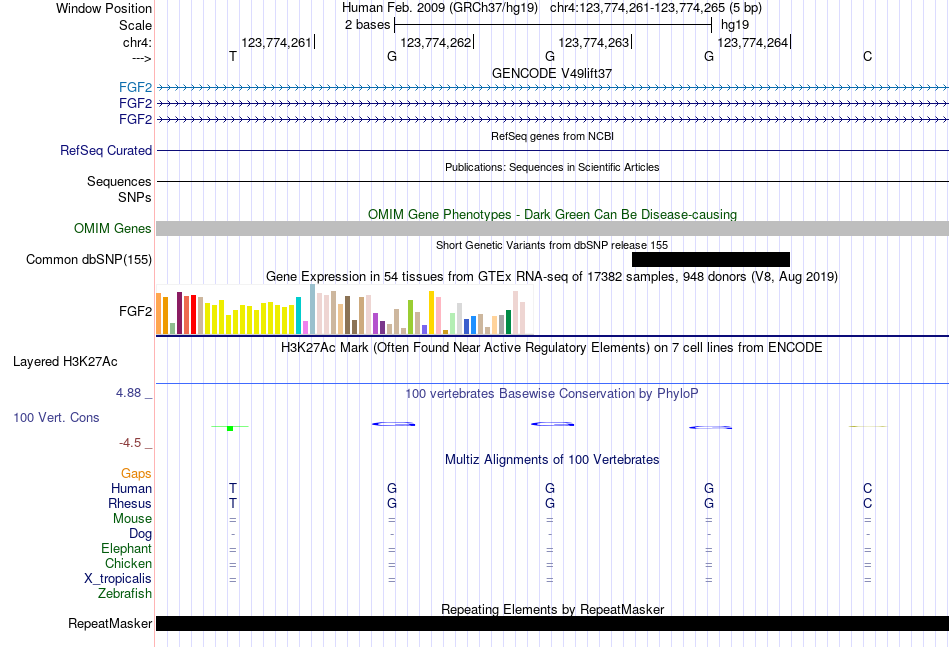The height and width of the screenshot is (647, 950).
Task: Click position label 123,774,262
Action: pos(436,42)
